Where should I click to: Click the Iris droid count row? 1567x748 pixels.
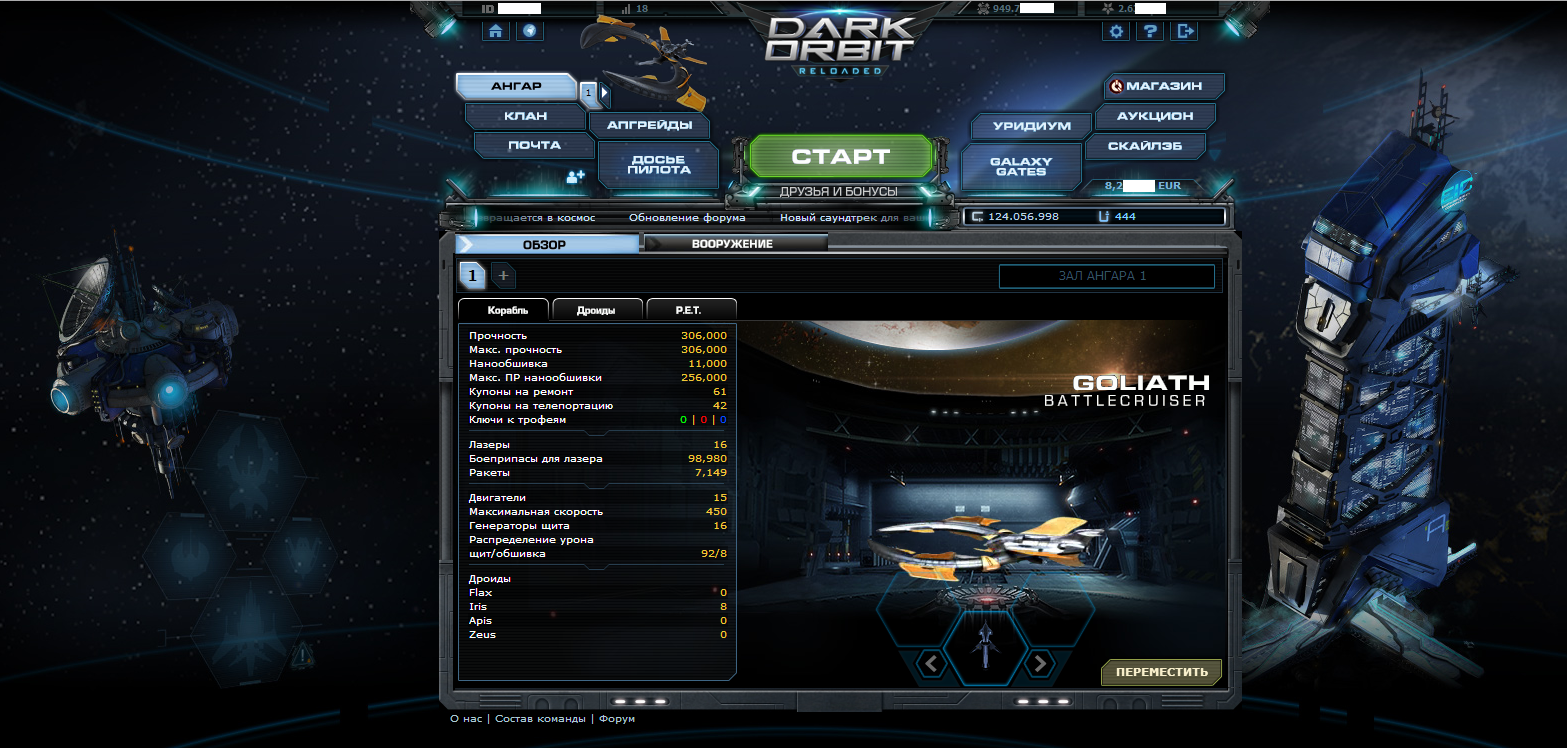click(x=597, y=607)
